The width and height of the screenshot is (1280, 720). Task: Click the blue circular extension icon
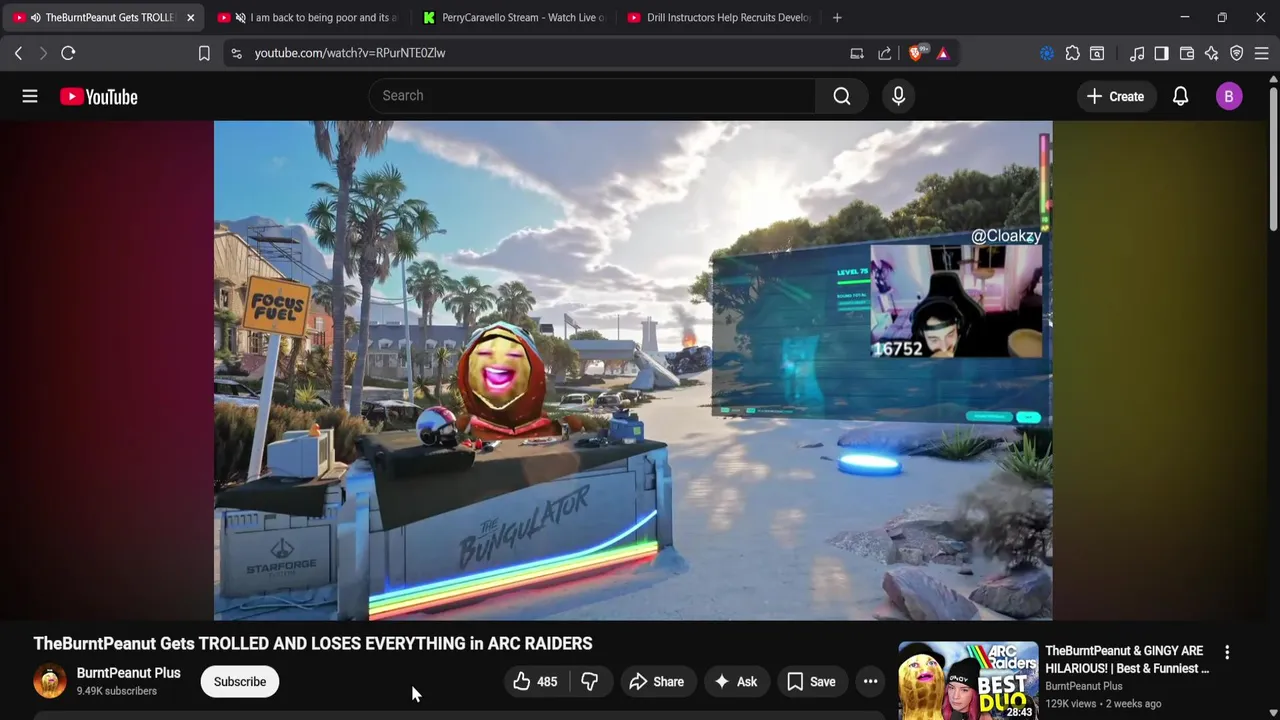tap(1047, 53)
